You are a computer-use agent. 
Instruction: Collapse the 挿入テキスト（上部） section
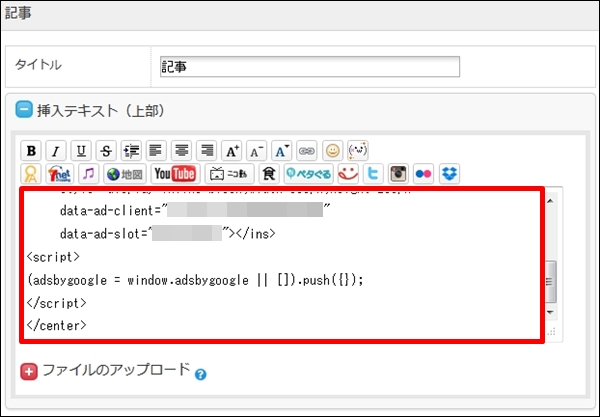(24, 109)
